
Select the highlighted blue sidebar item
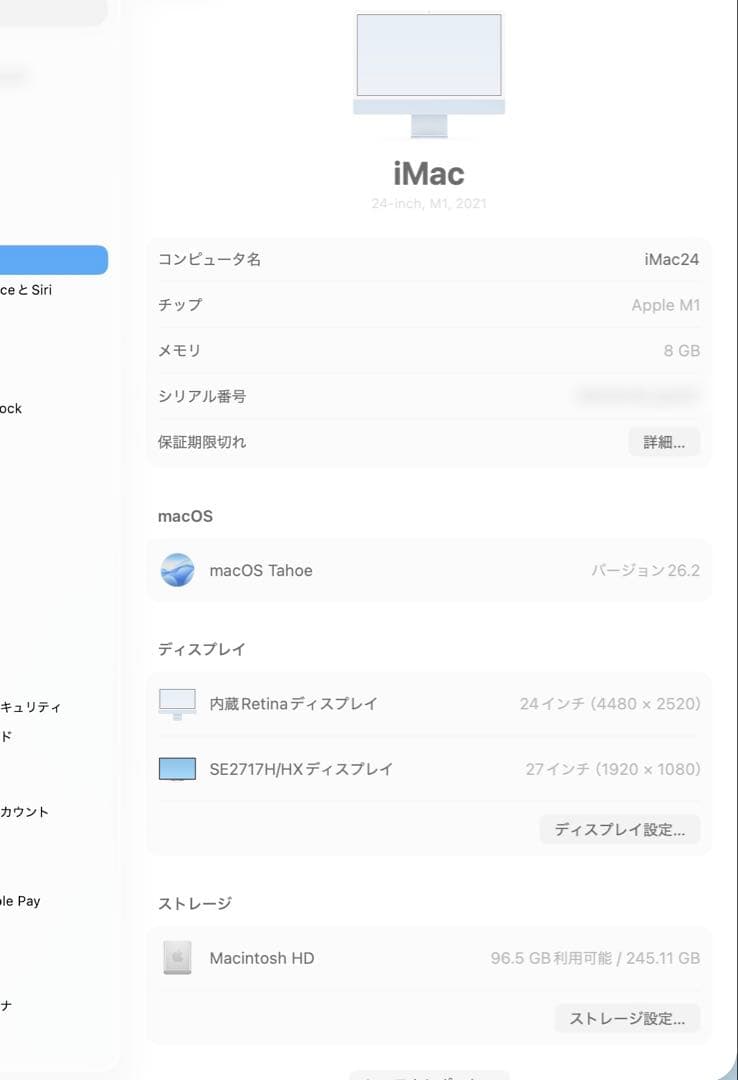pyautogui.click(x=54, y=260)
